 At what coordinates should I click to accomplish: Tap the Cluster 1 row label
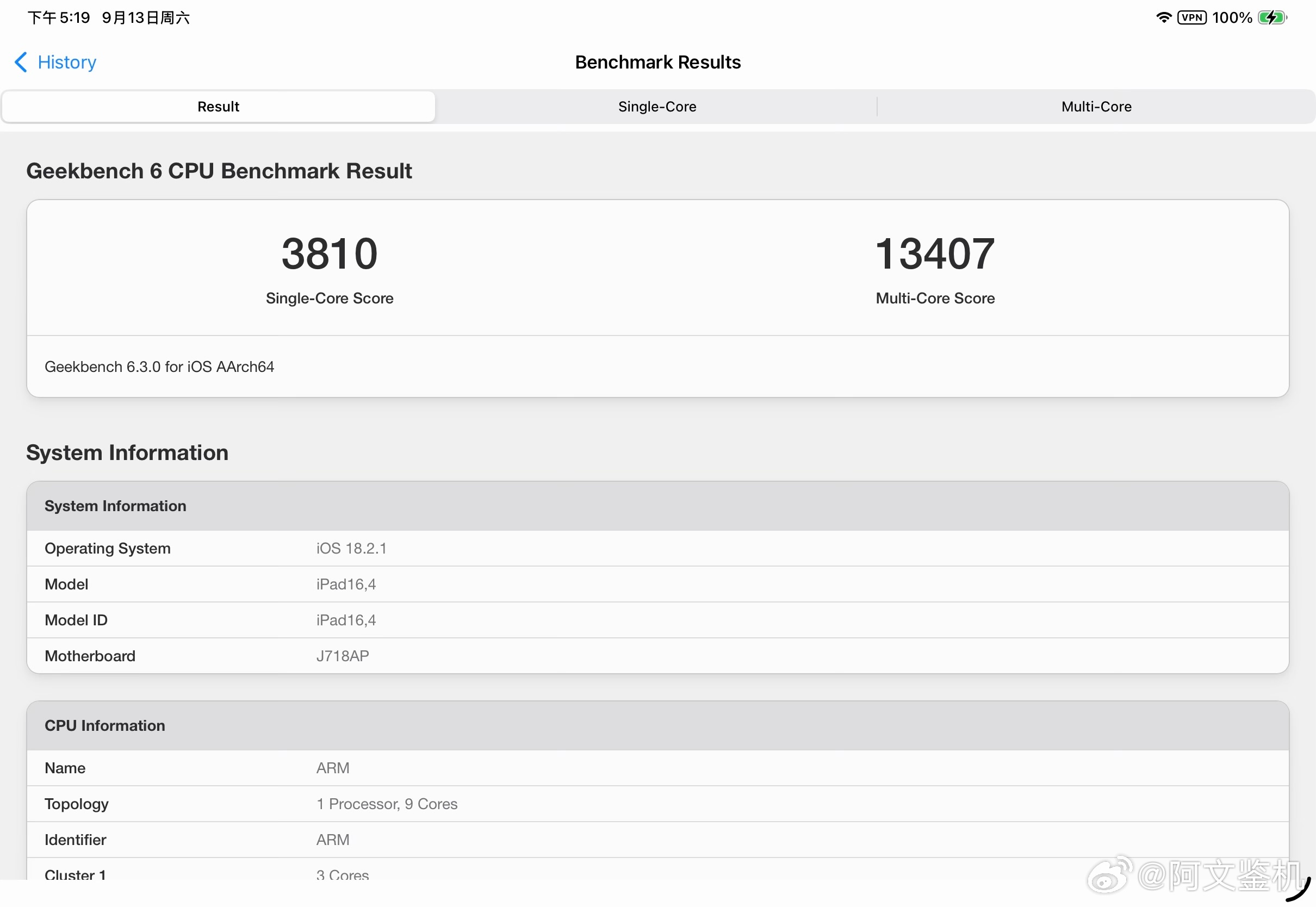tap(75, 874)
